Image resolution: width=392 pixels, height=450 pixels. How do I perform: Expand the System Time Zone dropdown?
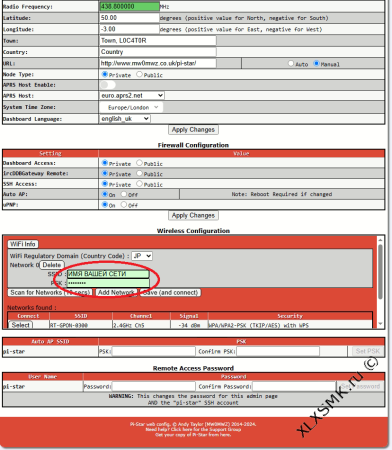coord(131,107)
